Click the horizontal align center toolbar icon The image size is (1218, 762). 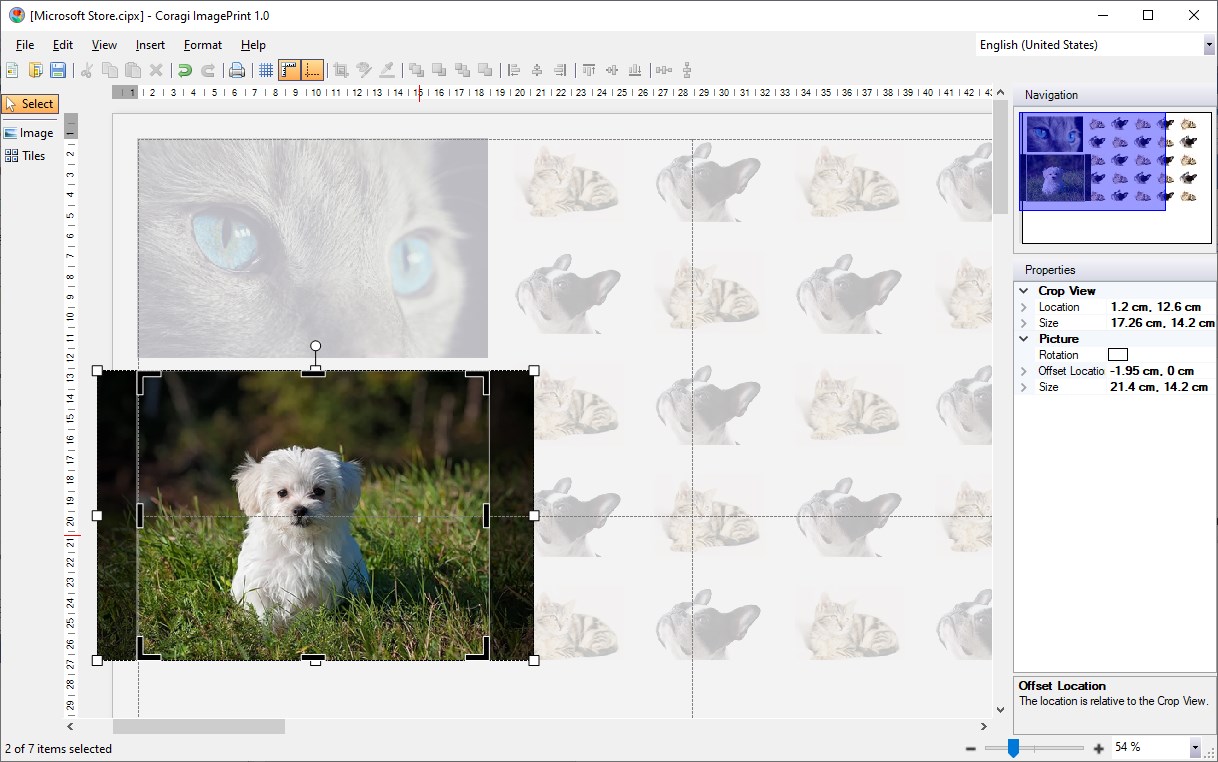535,70
